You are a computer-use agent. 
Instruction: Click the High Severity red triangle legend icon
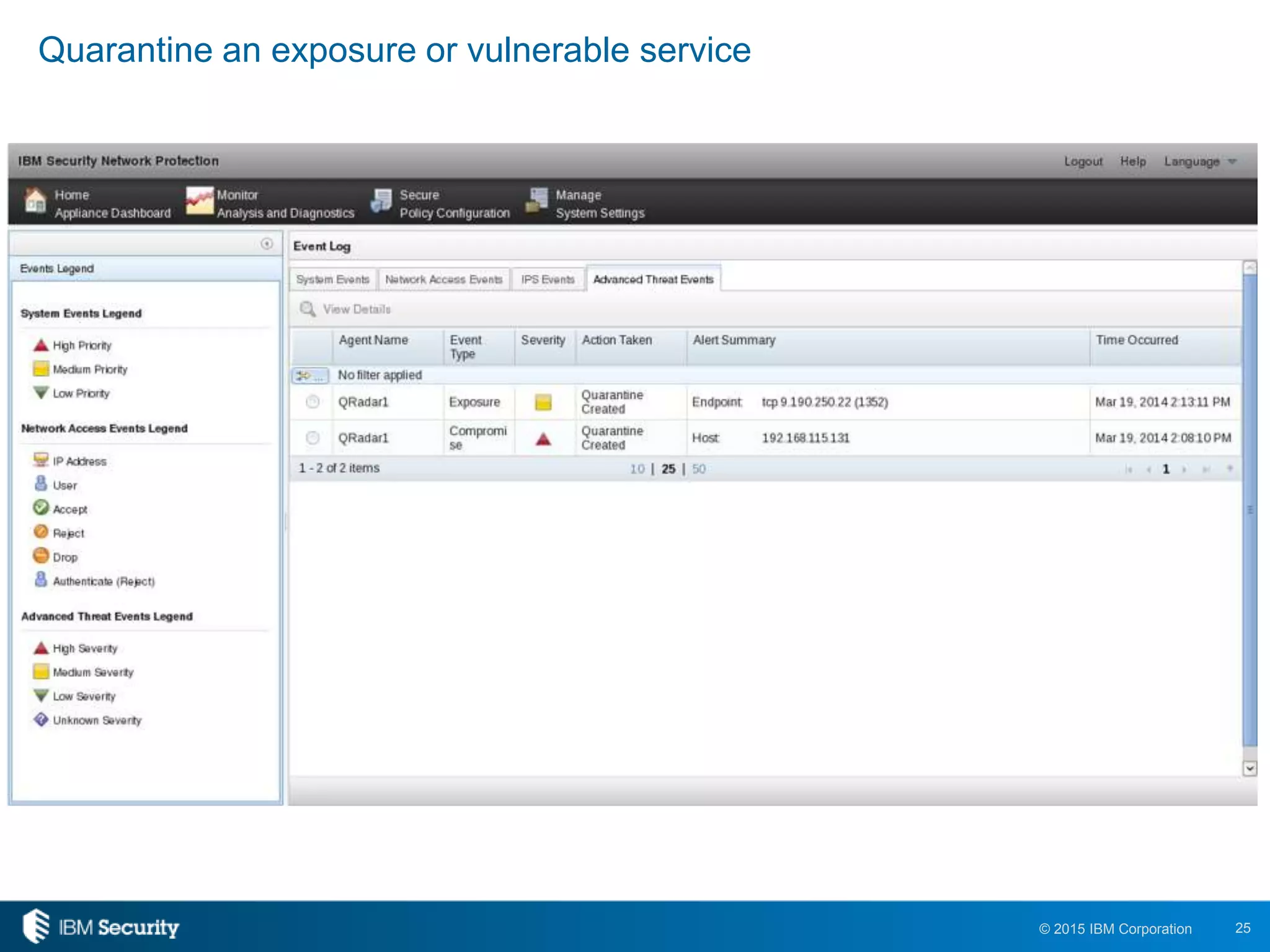click(x=41, y=648)
